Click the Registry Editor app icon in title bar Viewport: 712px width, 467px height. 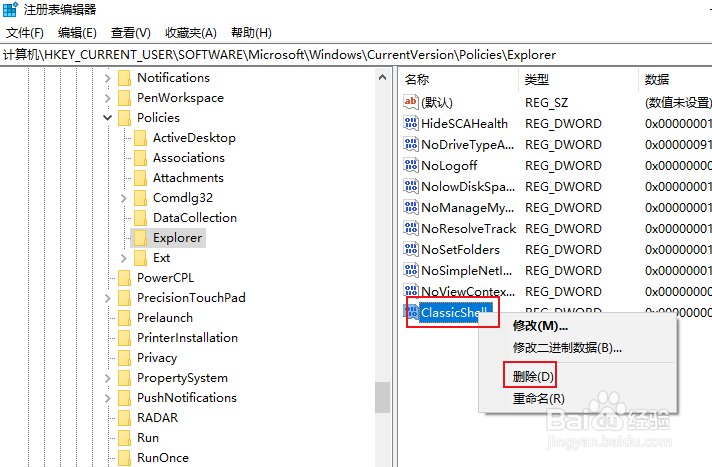[x=10, y=9]
